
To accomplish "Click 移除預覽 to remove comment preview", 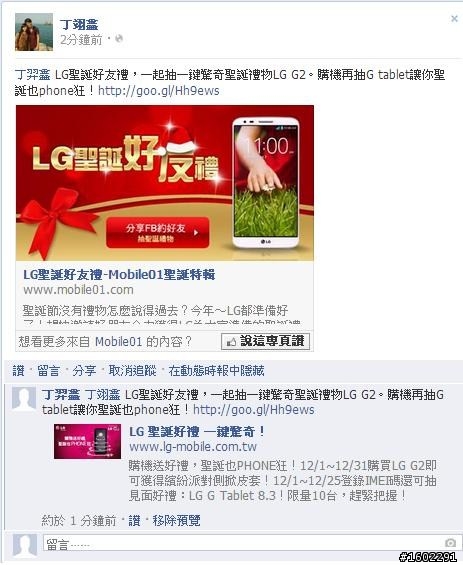I will (176, 520).
